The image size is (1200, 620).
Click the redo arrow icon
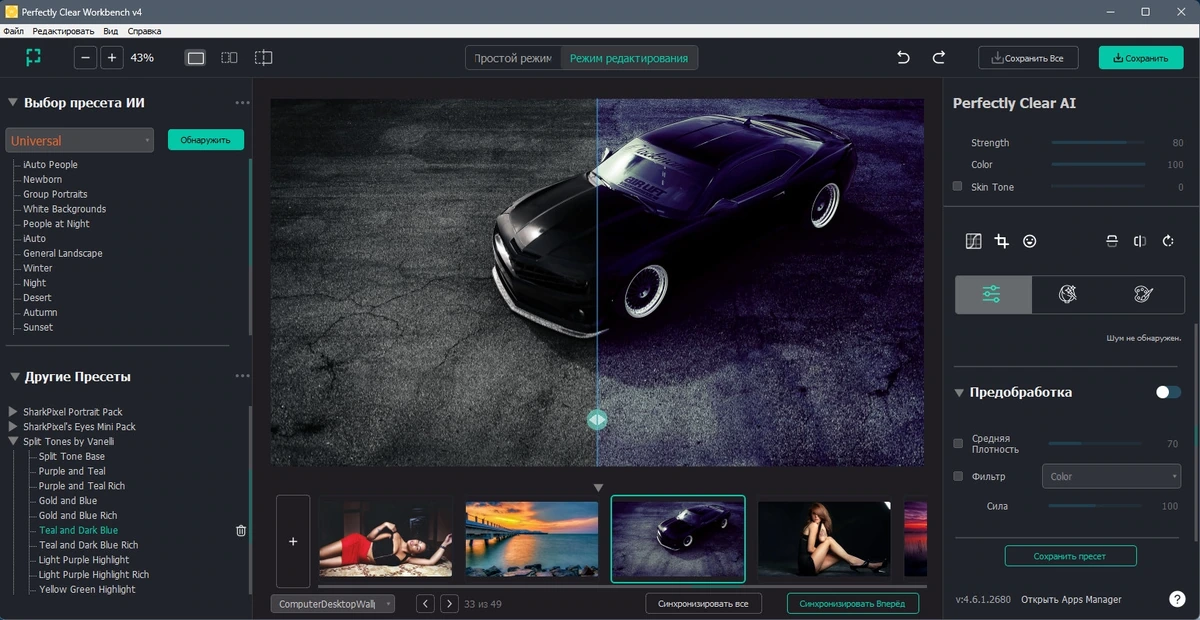[x=938, y=58]
